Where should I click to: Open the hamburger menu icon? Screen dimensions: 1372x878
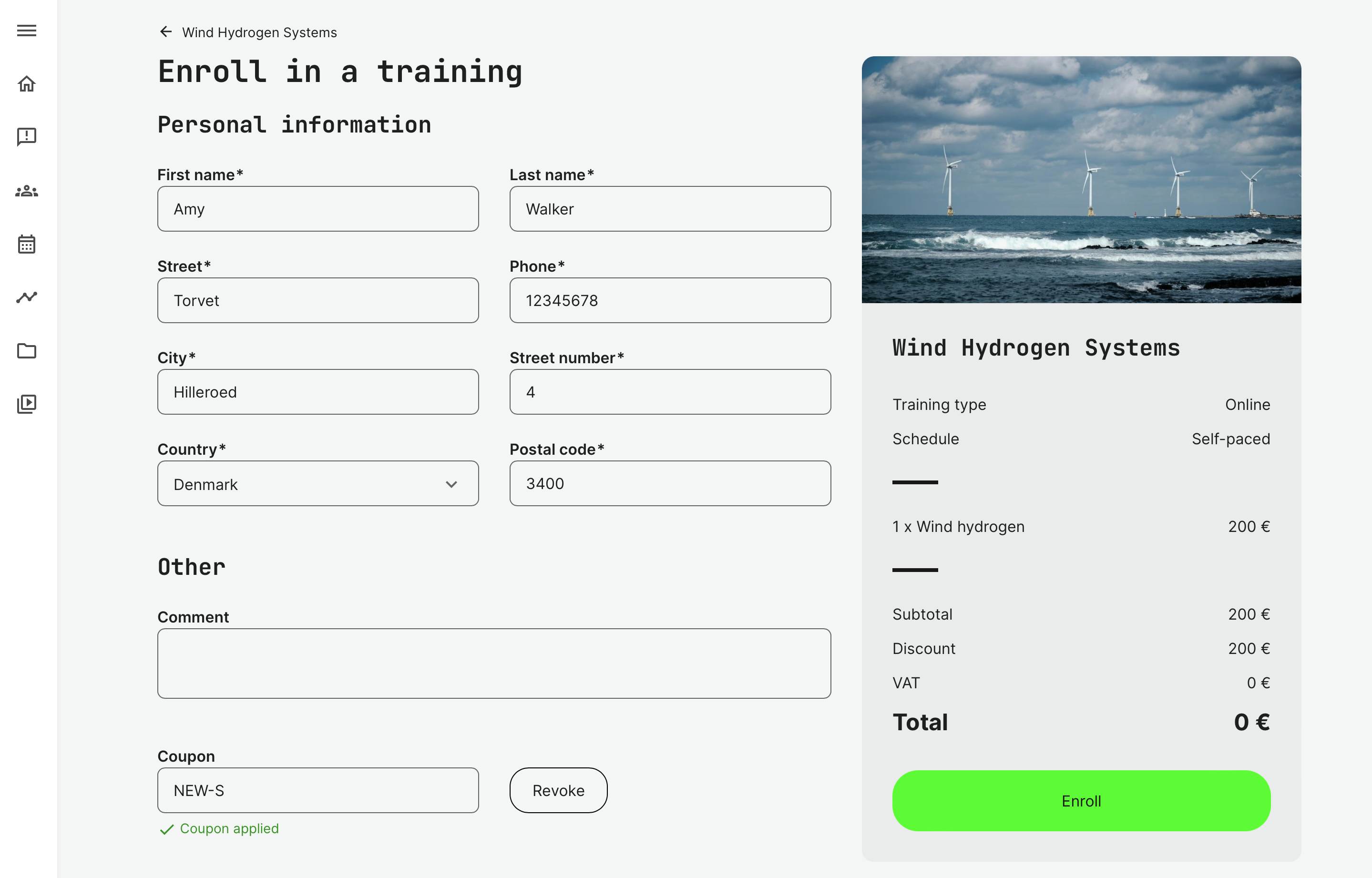click(26, 30)
